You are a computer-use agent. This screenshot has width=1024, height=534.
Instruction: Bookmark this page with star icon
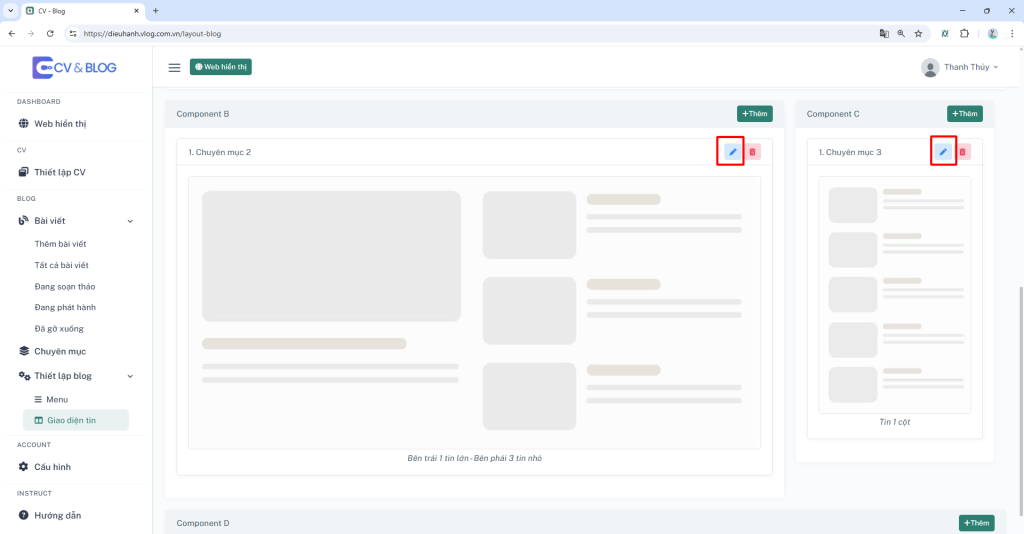pos(918,33)
